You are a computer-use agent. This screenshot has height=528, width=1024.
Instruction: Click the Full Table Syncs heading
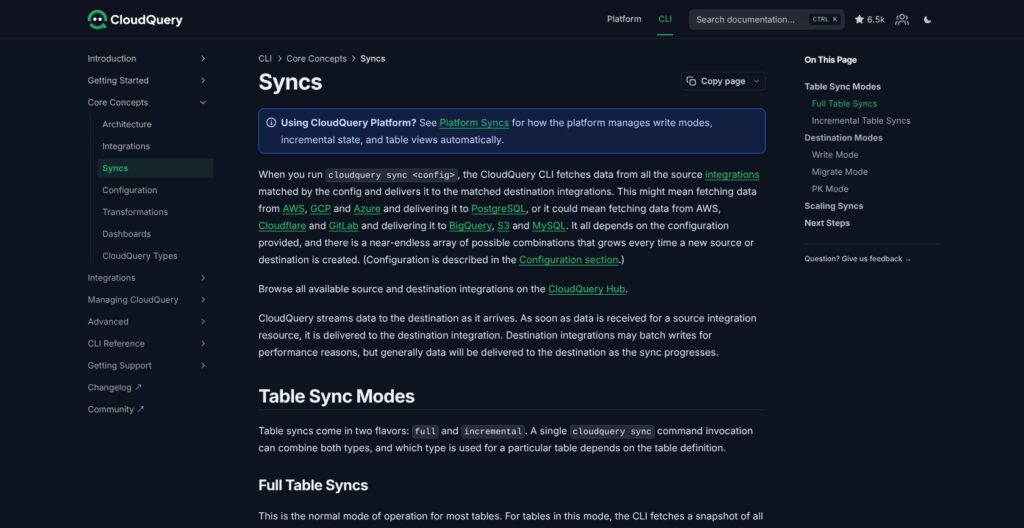[x=313, y=485]
